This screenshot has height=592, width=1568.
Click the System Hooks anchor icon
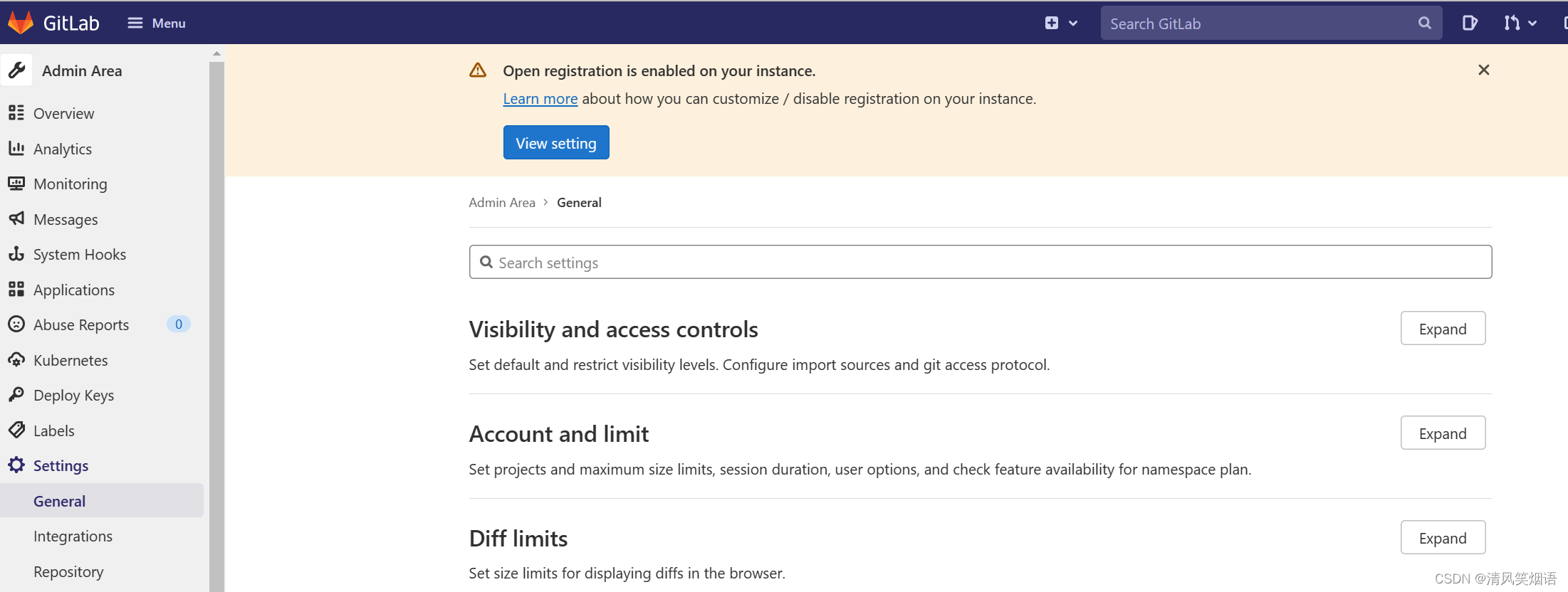(x=16, y=254)
